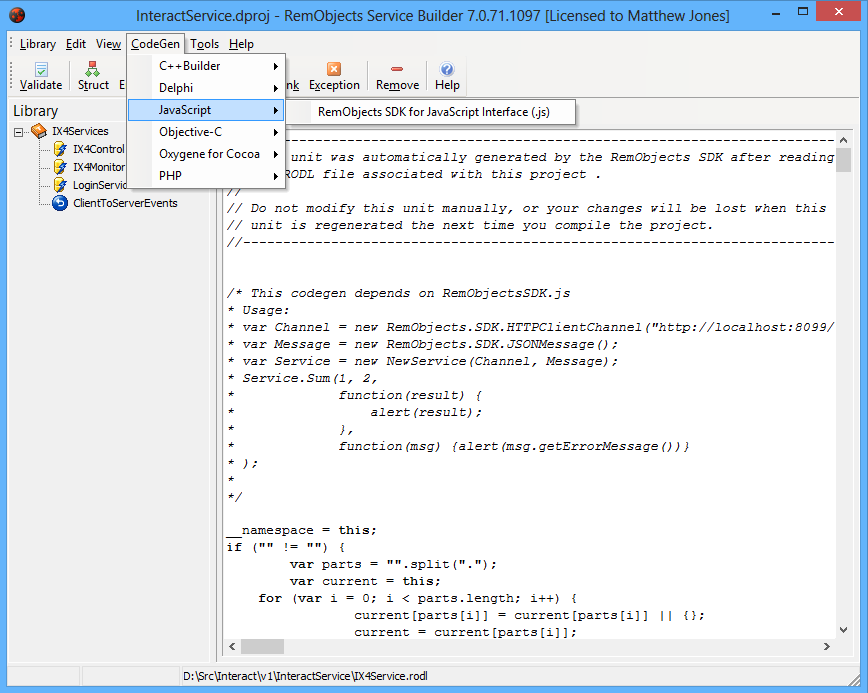
Task: Click 'Do not modify this unit manually' comment
Action: coord(526,208)
